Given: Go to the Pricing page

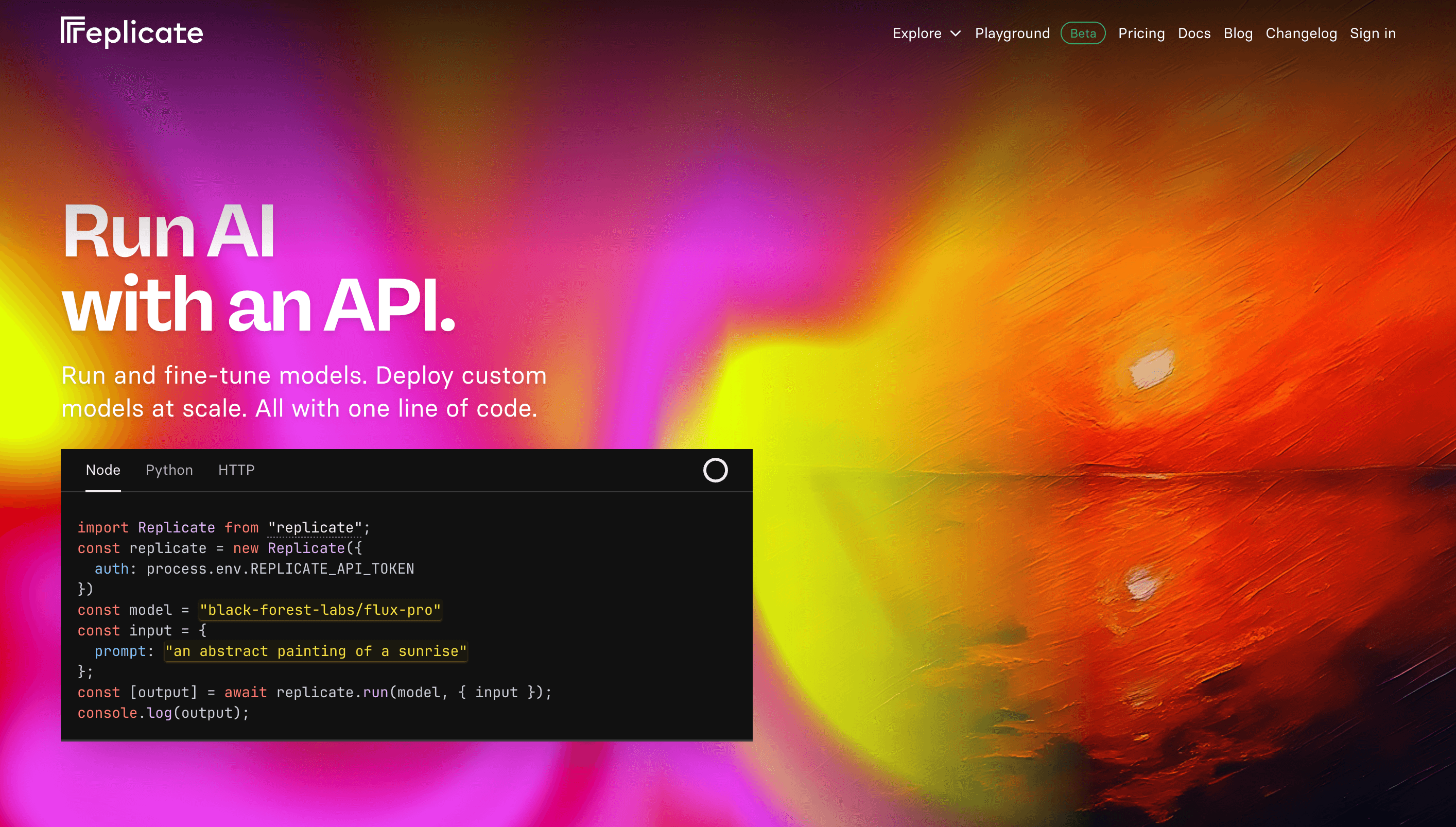Looking at the screenshot, I should (x=1141, y=33).
